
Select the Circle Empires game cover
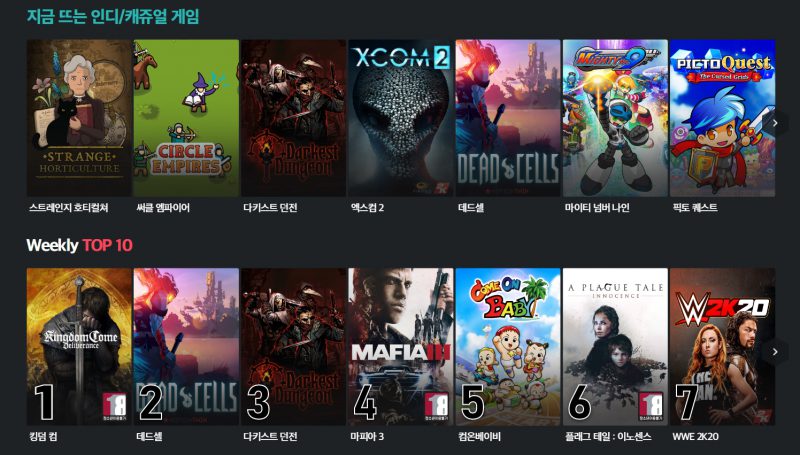click(x=186, y=118)
